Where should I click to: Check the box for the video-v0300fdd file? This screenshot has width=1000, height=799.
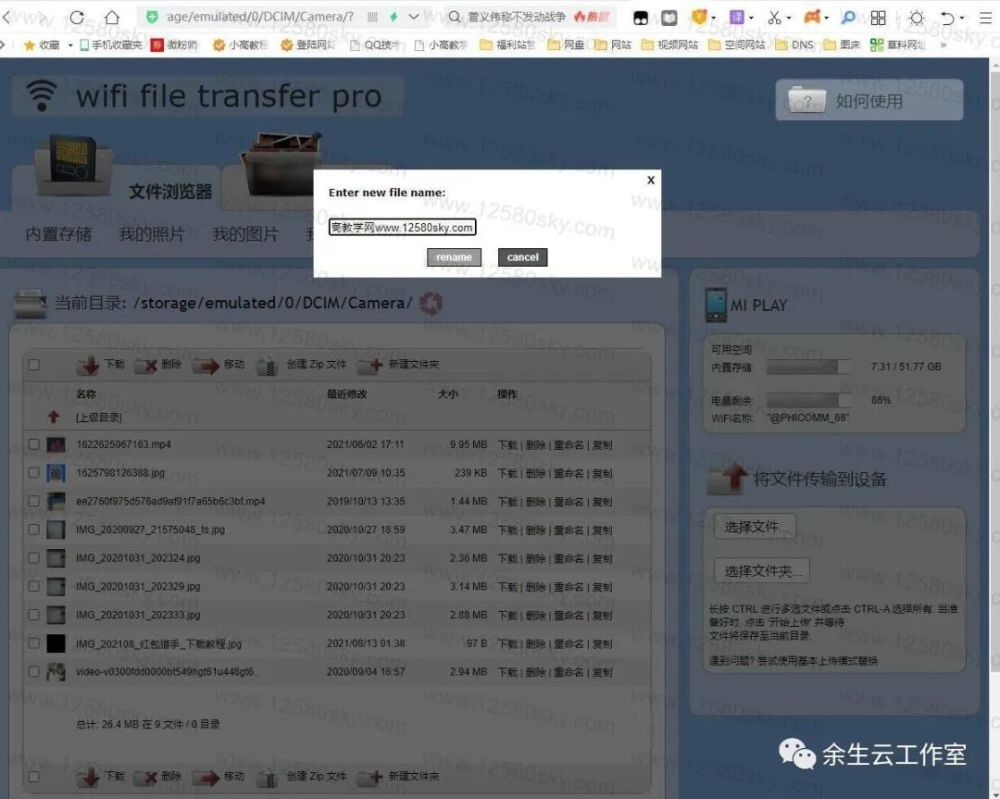tap(34, 671)
